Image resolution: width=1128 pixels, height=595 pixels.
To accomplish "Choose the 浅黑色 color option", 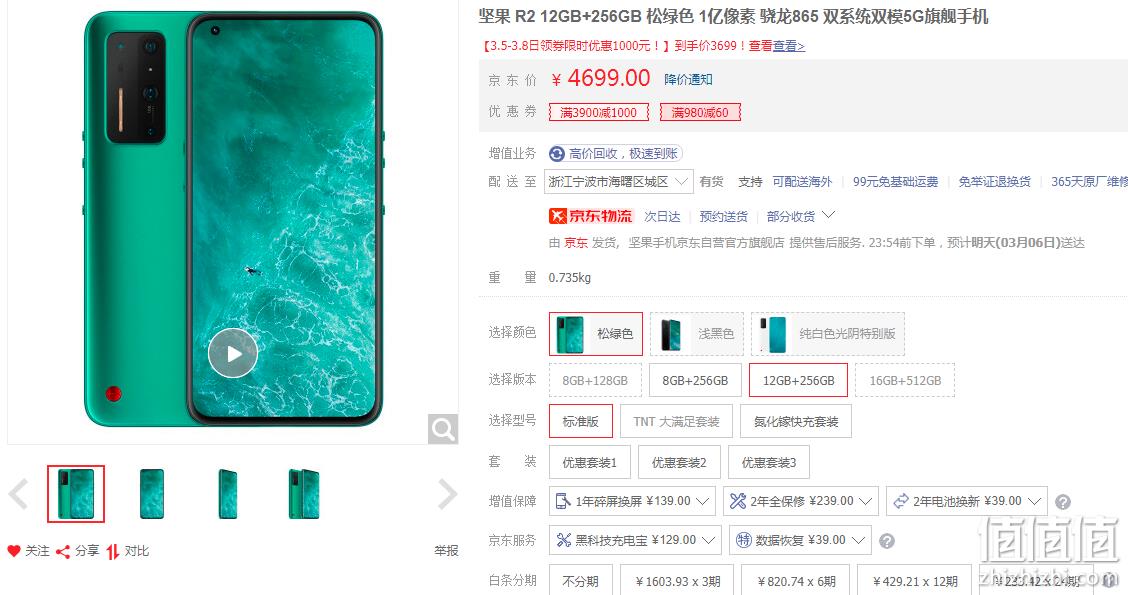I will 696,334.
